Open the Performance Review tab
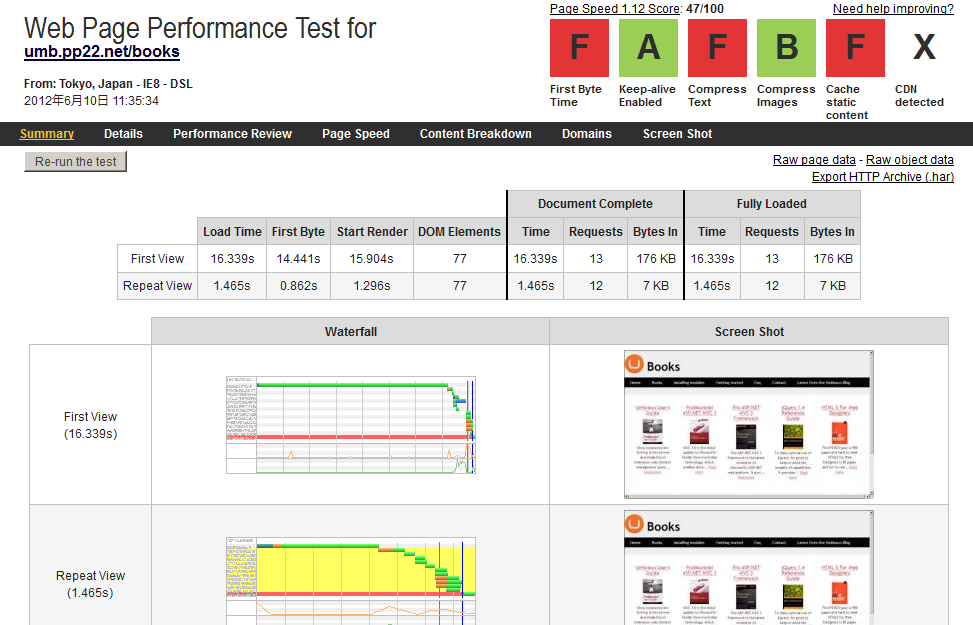This screenshot has width=973, height=625. (x=232, y=133)
